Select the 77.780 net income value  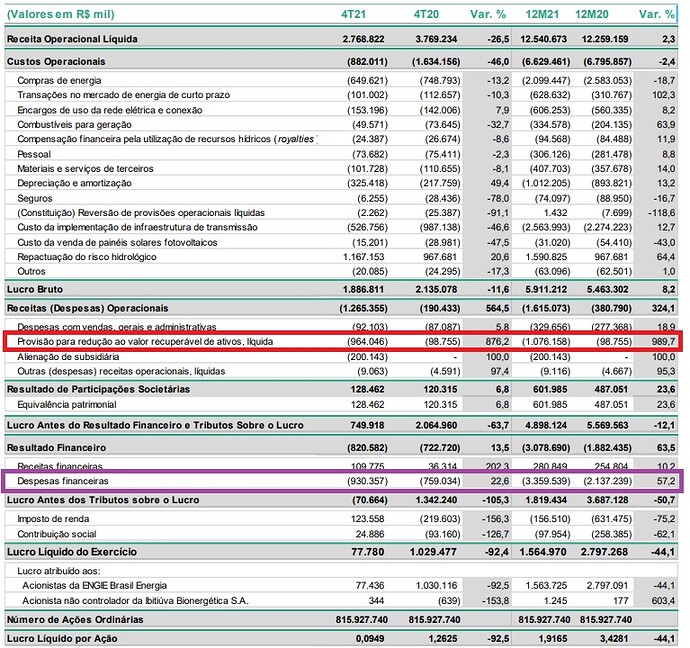point(368,552)
